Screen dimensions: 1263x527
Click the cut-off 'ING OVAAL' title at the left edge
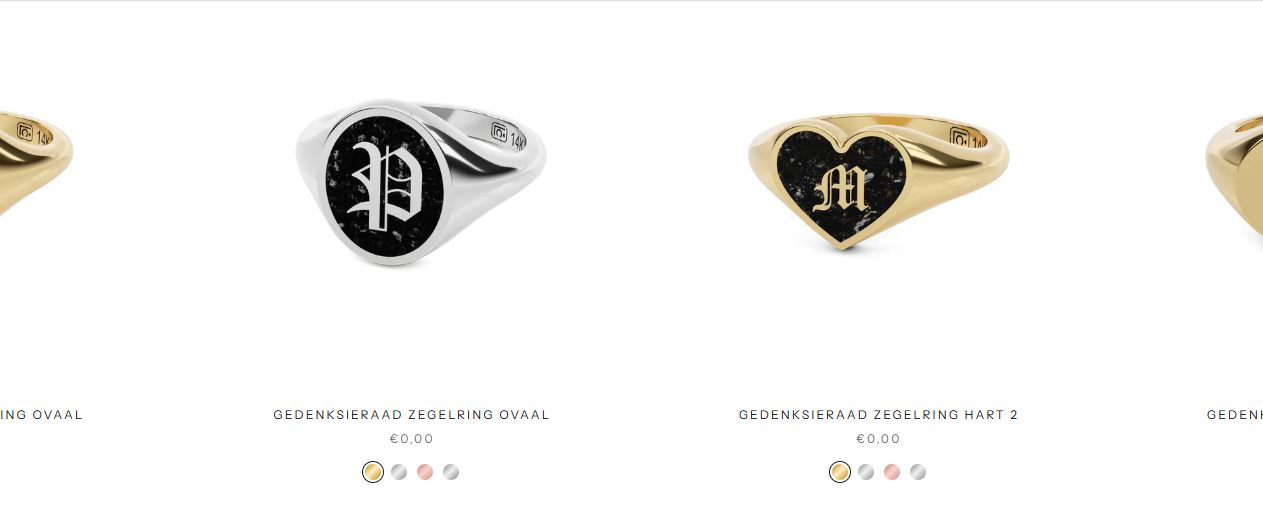tap(41, 415)
